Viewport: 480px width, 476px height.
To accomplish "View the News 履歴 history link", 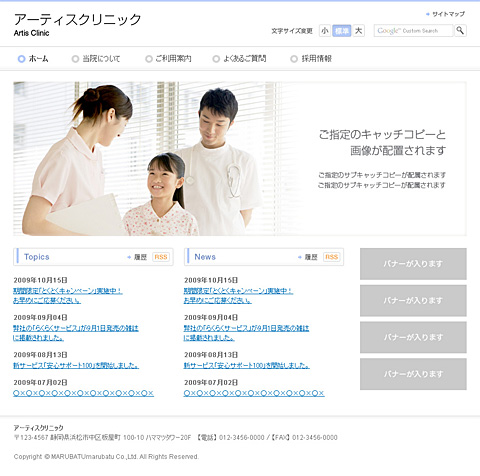I will coord(308,257).
